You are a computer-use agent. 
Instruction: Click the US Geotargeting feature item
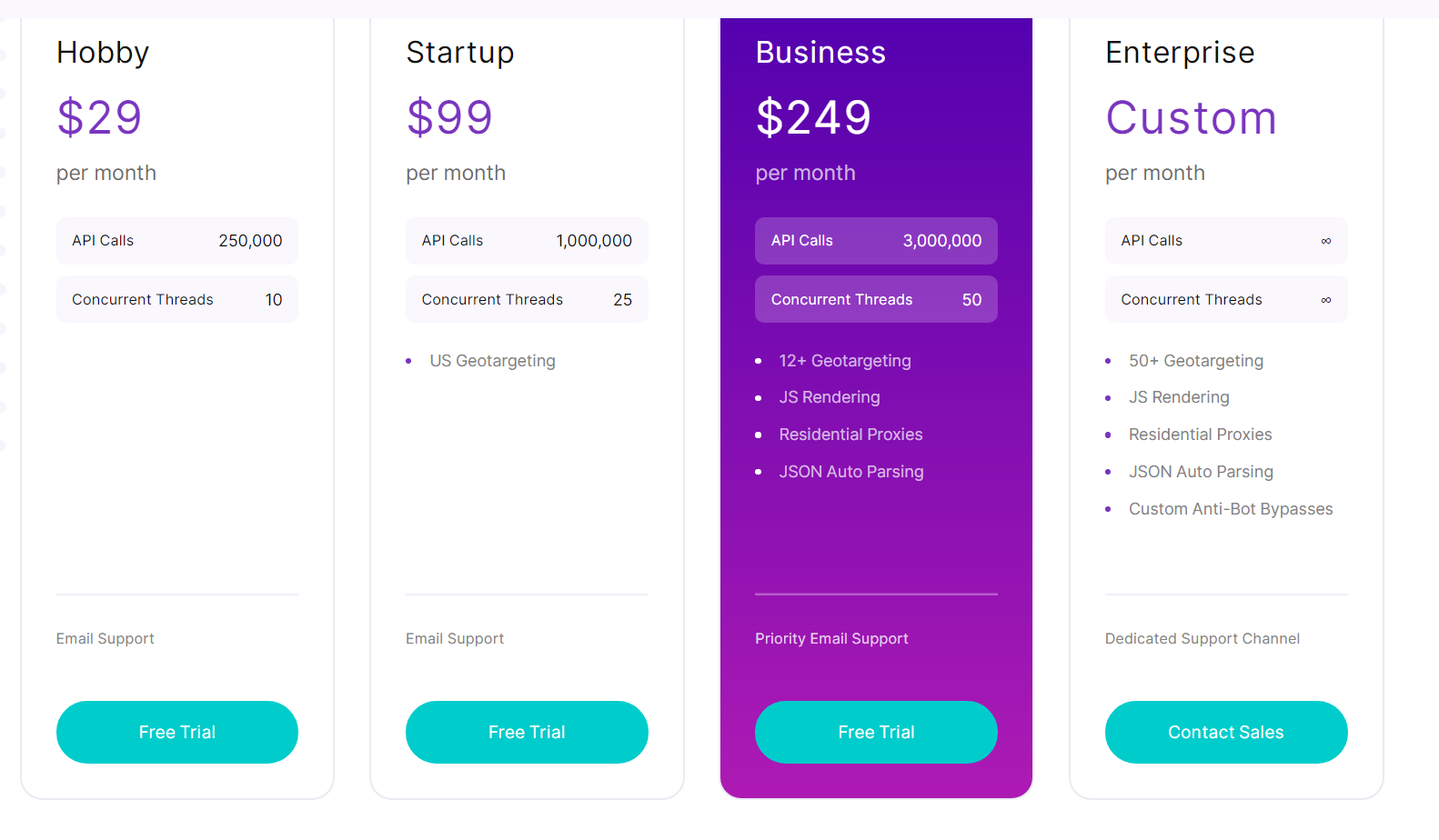[x=492, y=361]
